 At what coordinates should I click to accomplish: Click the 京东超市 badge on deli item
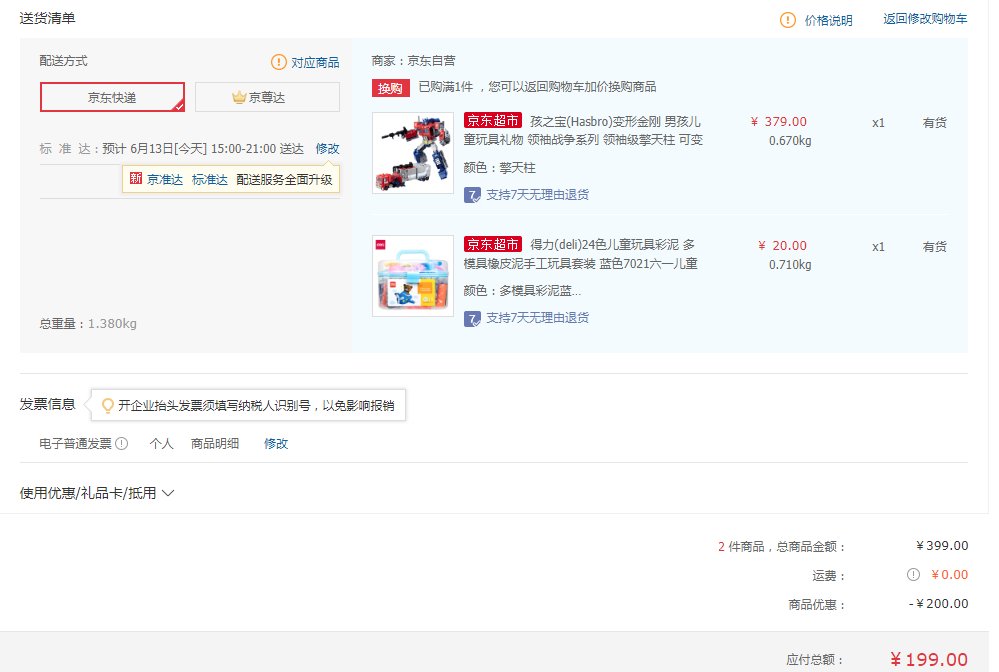pos(493,244)
